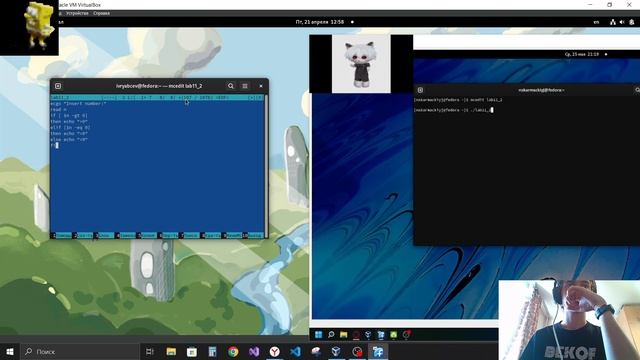
Task: Click the network icon in Fedora top bar
Action: tap(613, 22)
